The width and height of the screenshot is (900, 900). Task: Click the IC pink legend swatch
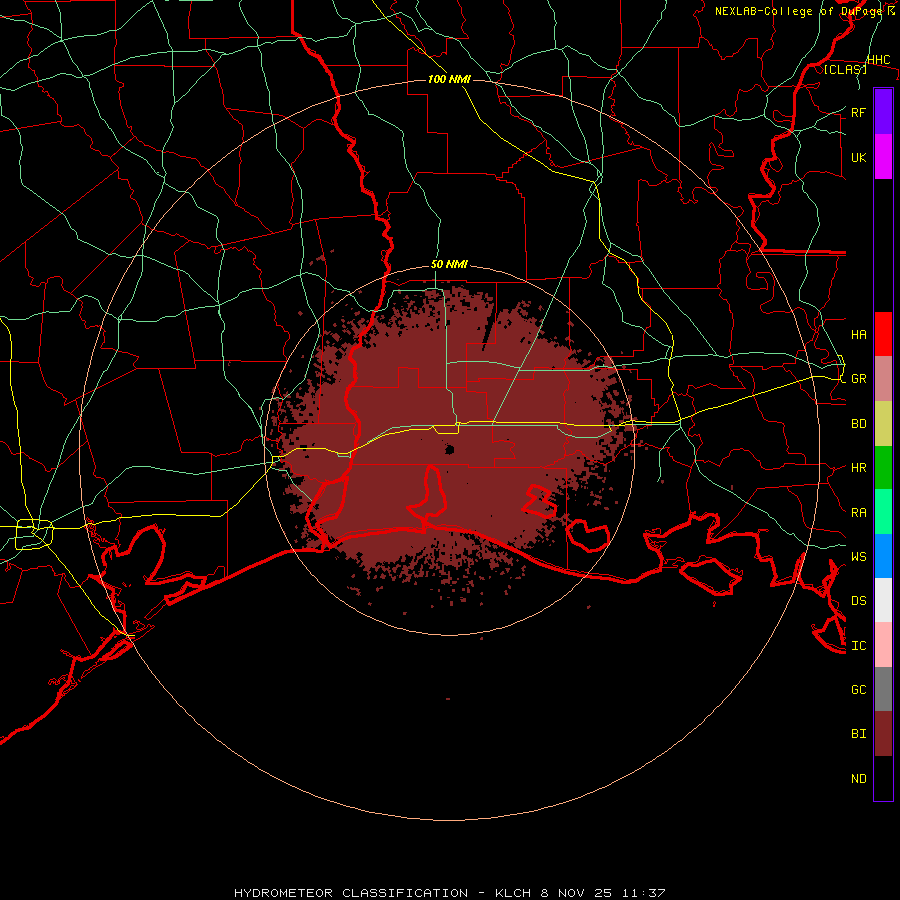pos(883,645)
